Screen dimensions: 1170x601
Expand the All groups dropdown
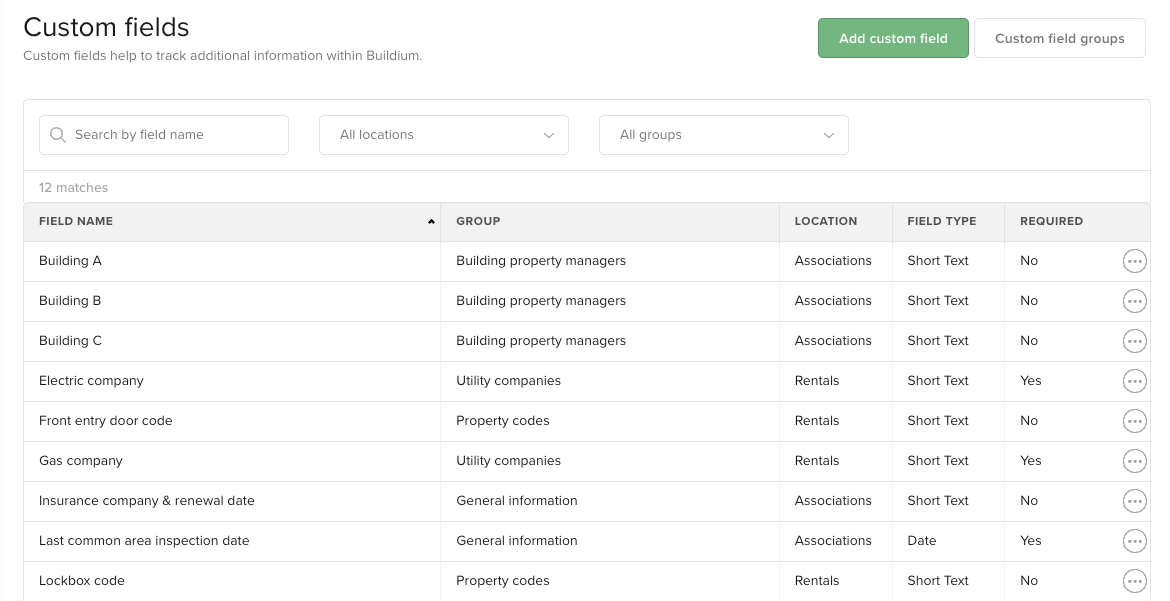(x=724, y=134)
